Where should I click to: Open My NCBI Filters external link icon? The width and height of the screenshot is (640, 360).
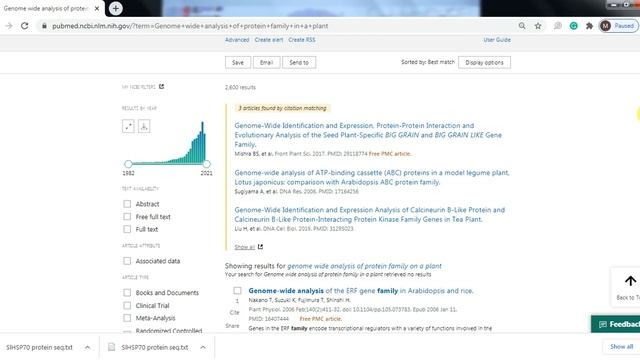(x=161, y=87)
